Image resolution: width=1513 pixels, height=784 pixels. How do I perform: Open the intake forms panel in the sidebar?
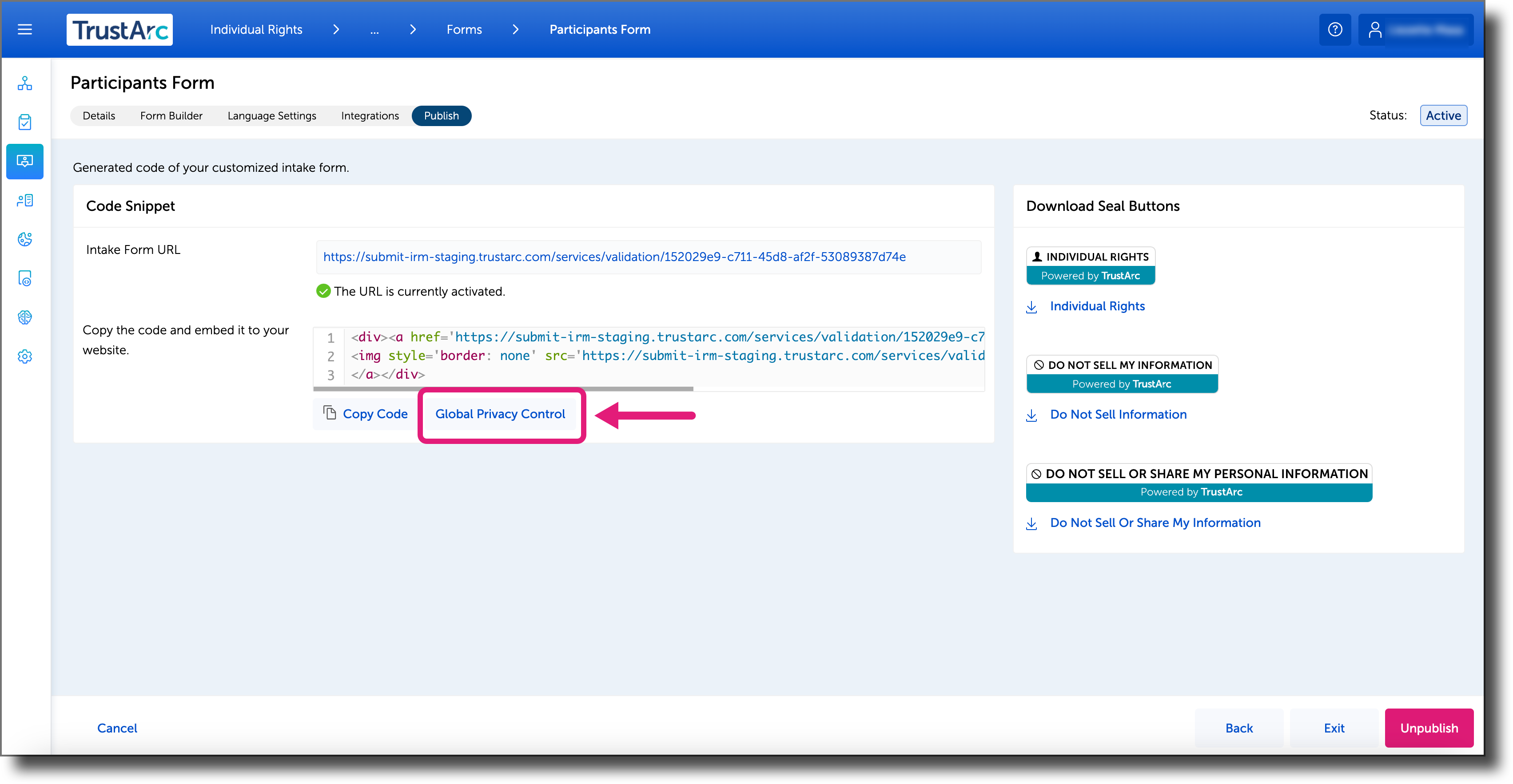click(25, 162)
